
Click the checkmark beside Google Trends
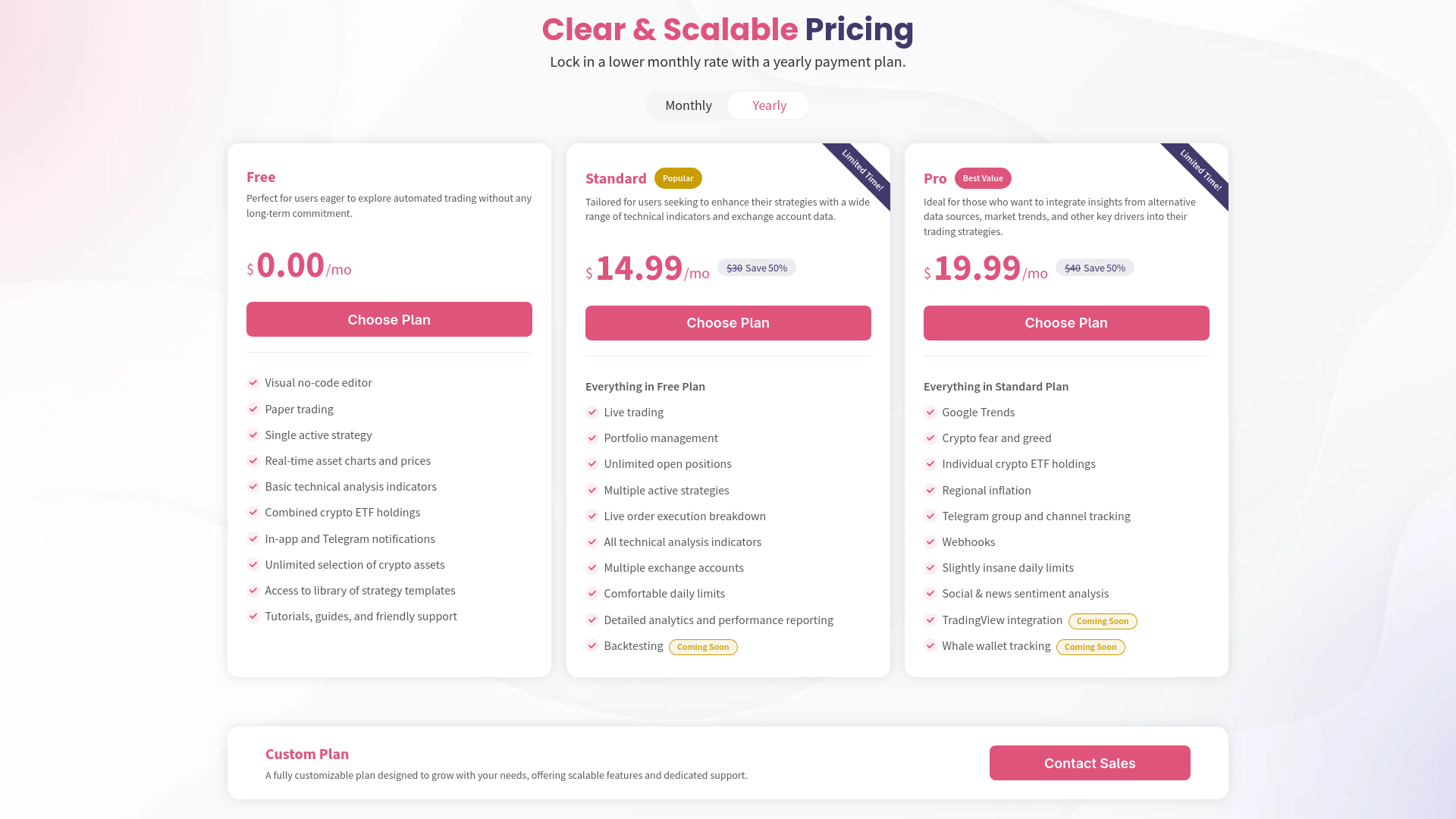pyautogui.click(x=930, y=412)
